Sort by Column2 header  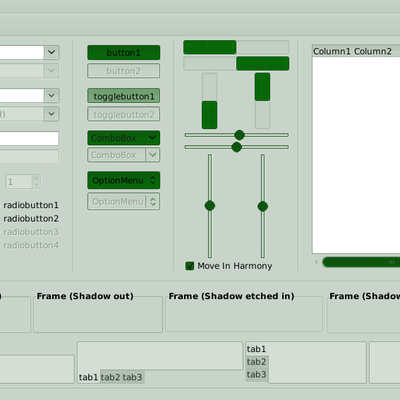(373, 51)
